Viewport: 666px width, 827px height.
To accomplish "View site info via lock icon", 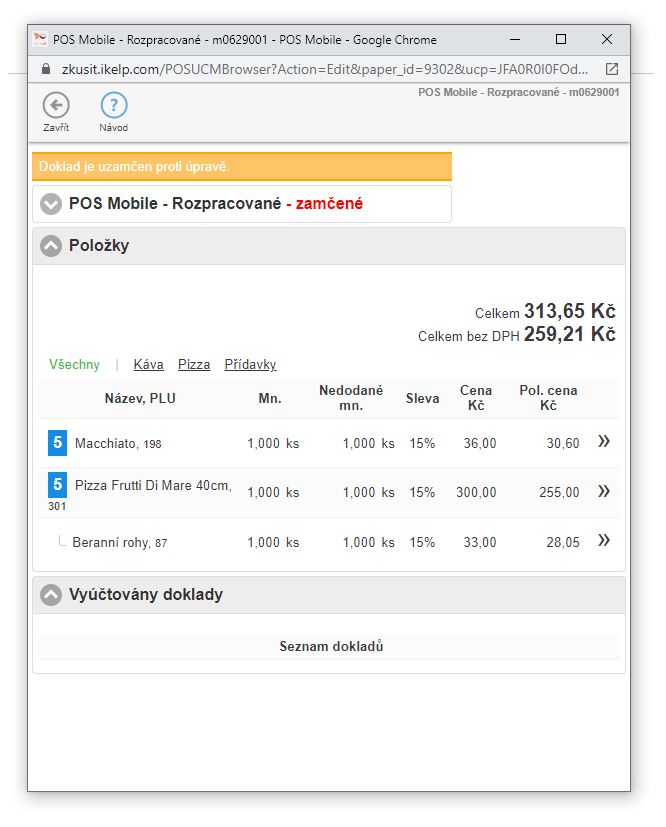I will 45,69.
